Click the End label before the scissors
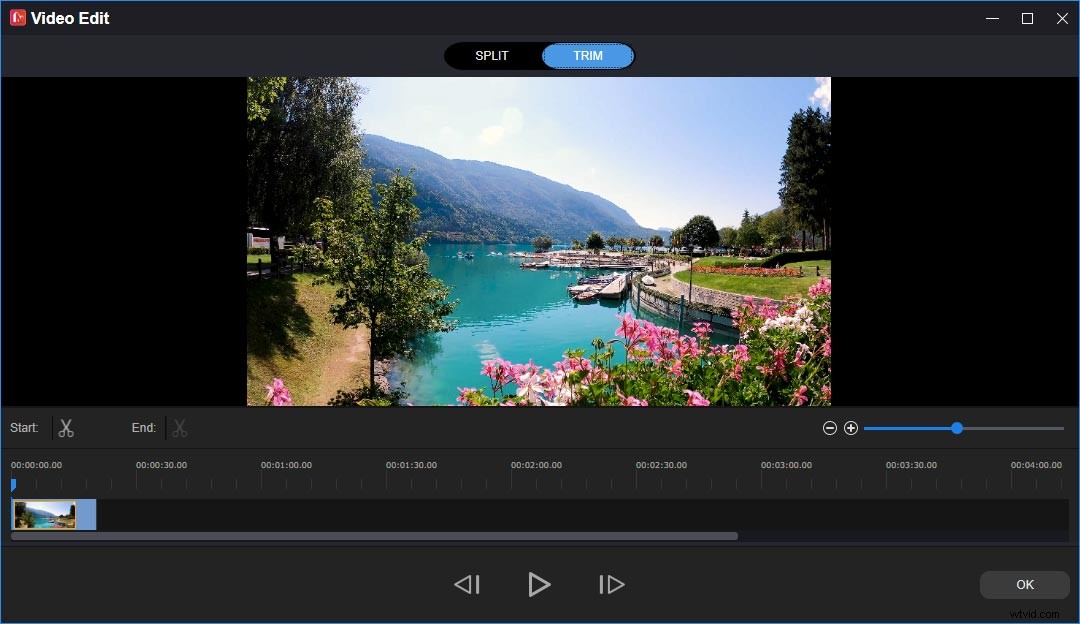 click(x=143, y=427)
